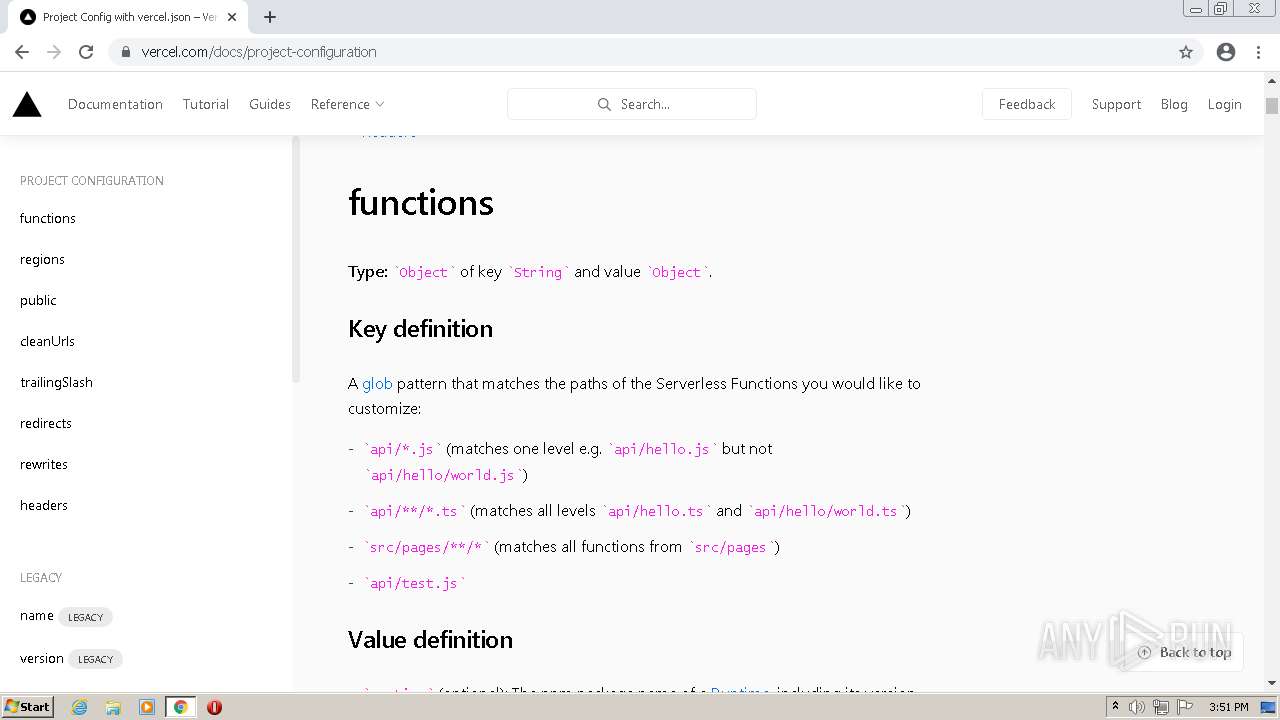Follow the glob hyperlink
The image size is (1280, 720).
[377, 383]
